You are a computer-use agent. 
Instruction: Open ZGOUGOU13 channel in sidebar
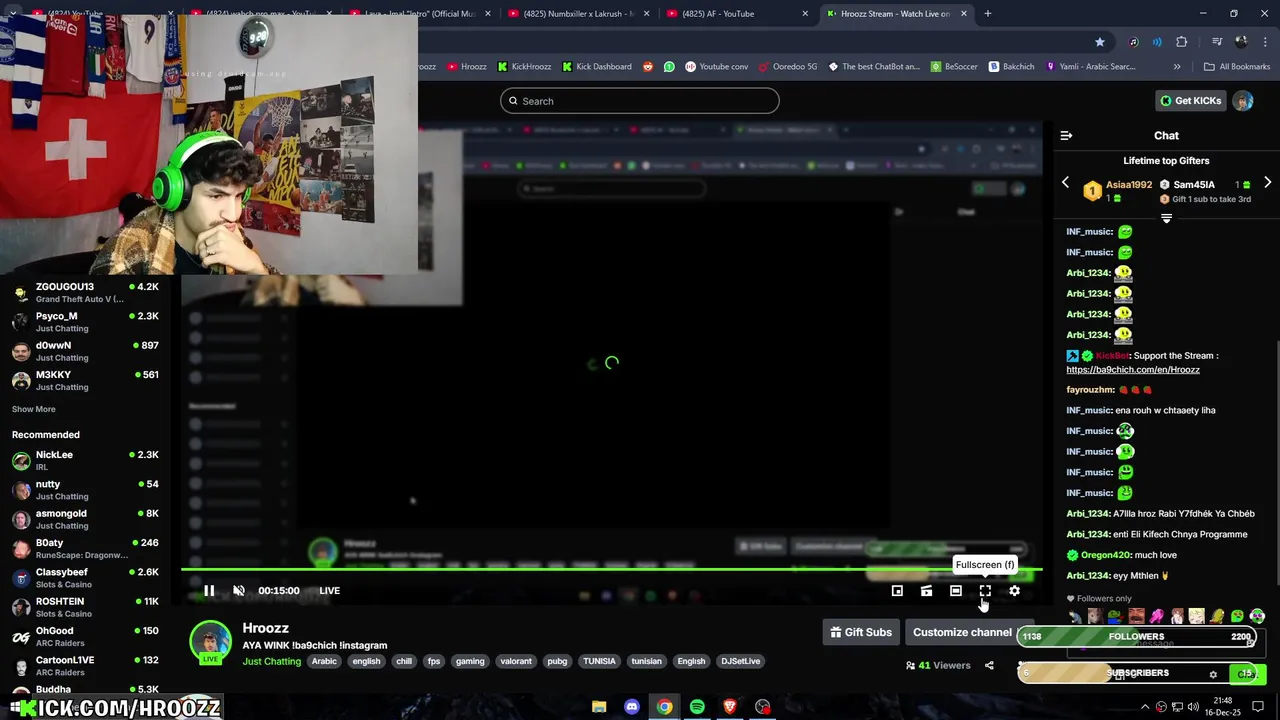85,292
